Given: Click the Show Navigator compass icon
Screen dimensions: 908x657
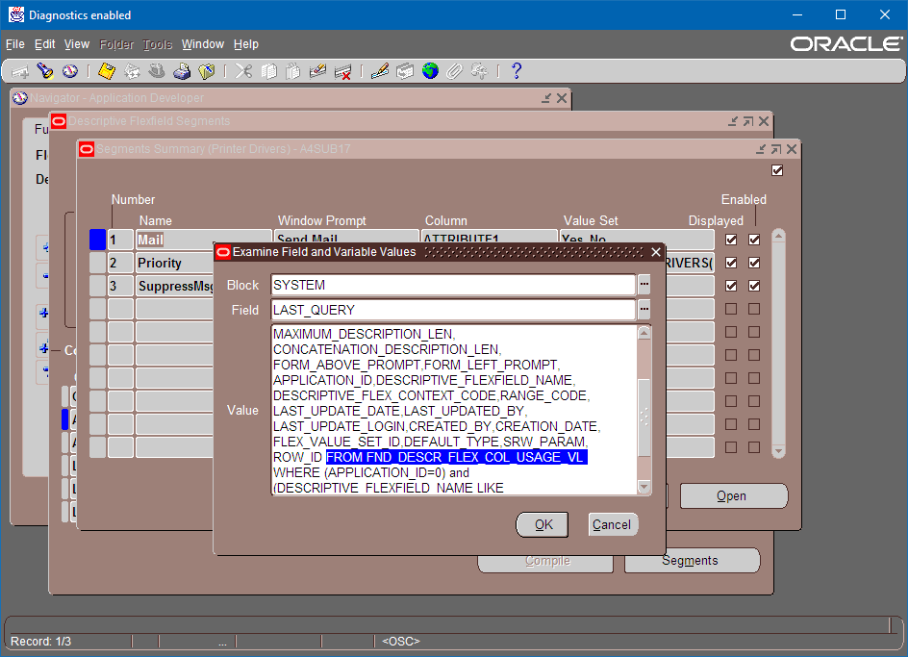Looking at the screenshot, I should coord(70,71).
